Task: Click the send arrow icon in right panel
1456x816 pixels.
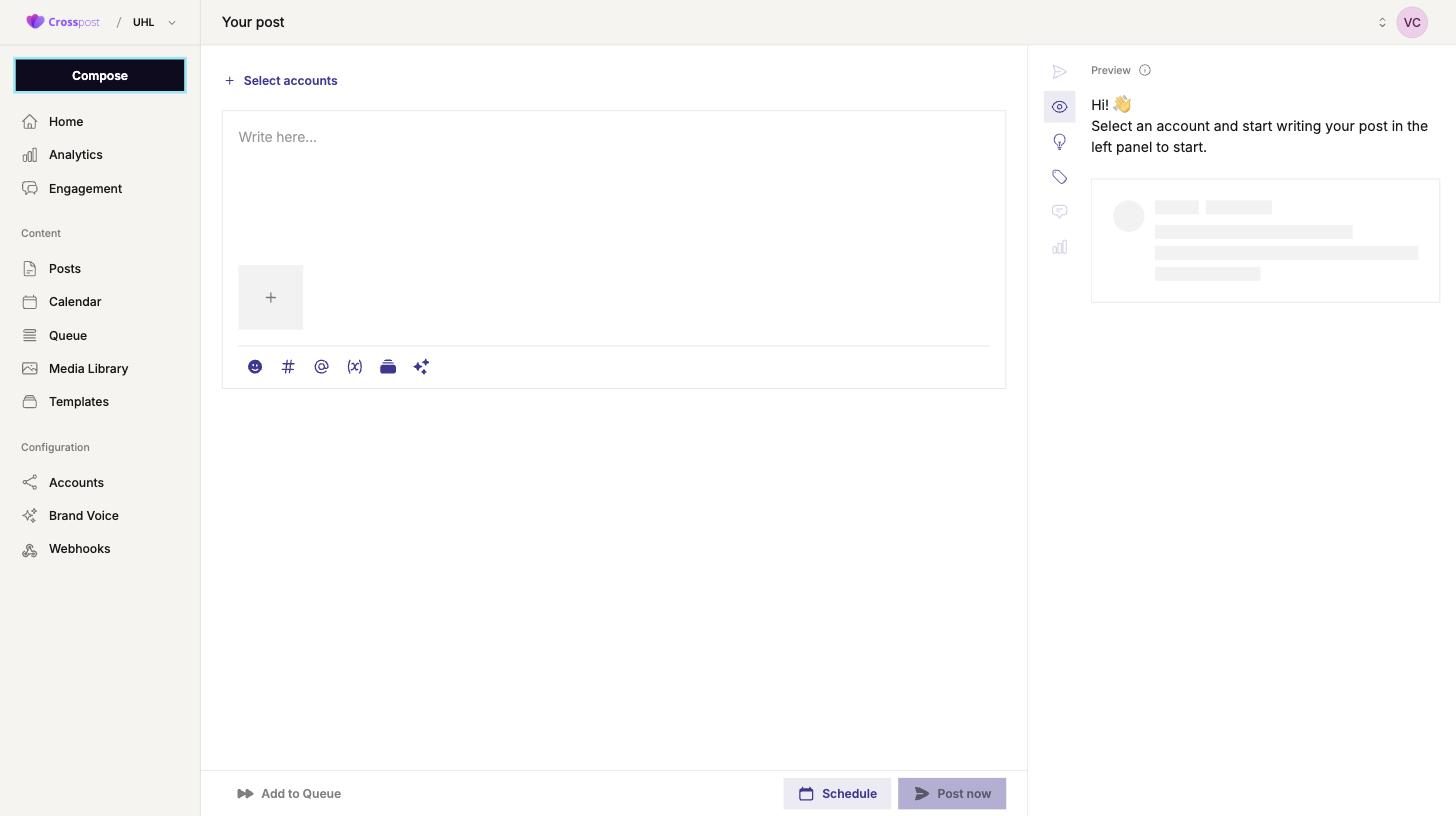Action: pos(1060,72)
